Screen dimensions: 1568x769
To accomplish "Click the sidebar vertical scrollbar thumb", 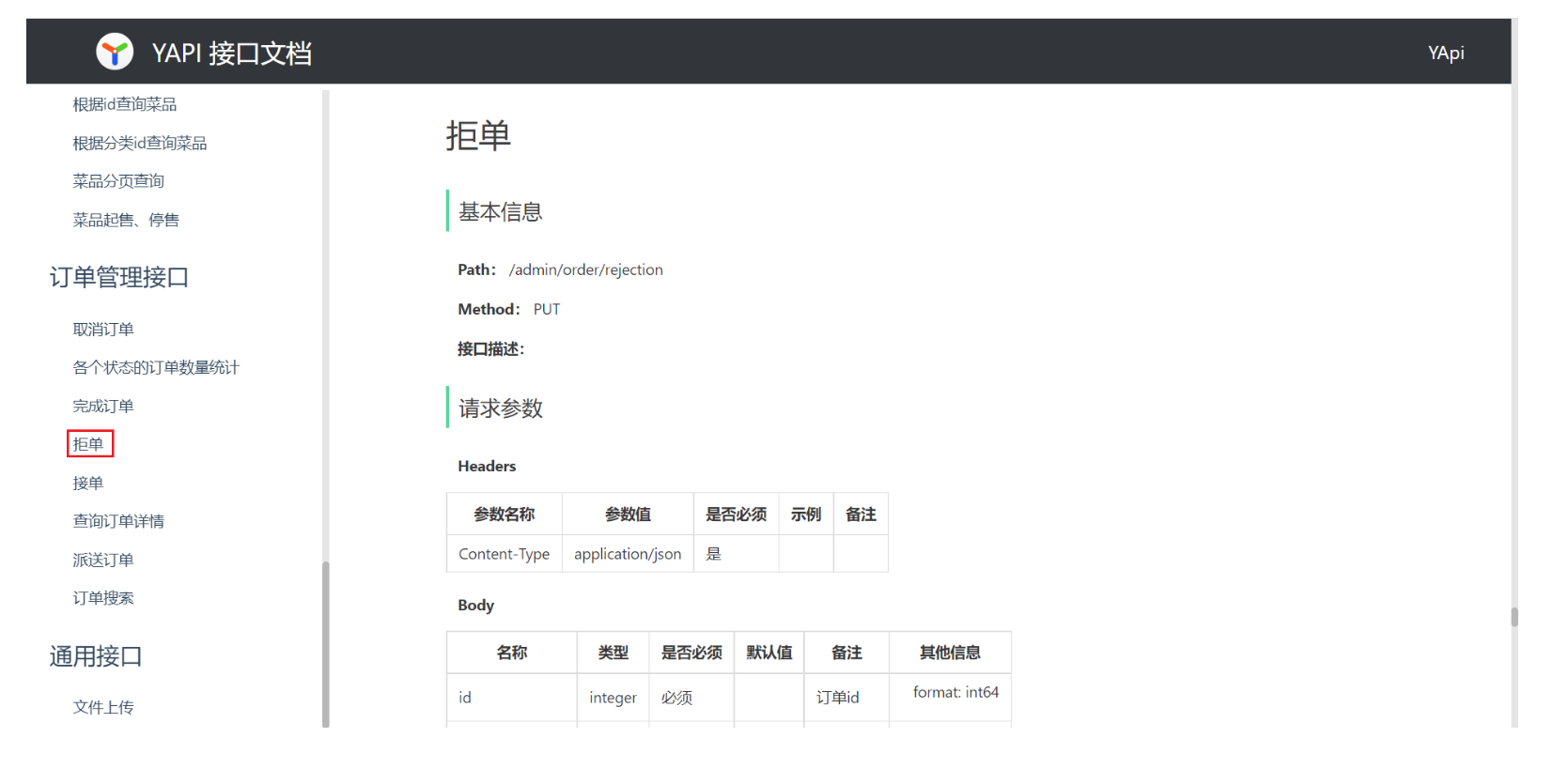I will click(x=326, y=644).
